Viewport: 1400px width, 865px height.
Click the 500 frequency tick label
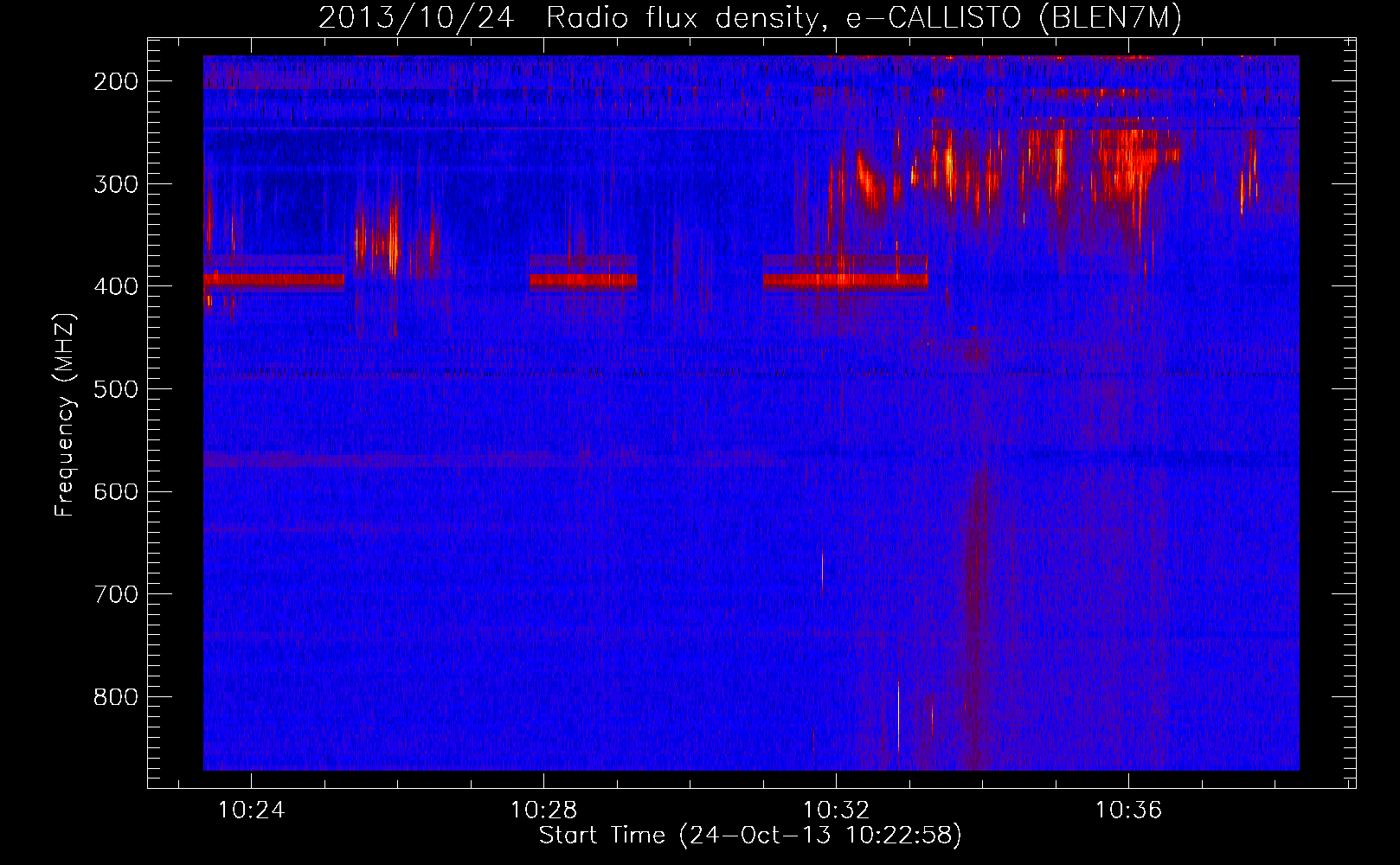tap(116, 389)
